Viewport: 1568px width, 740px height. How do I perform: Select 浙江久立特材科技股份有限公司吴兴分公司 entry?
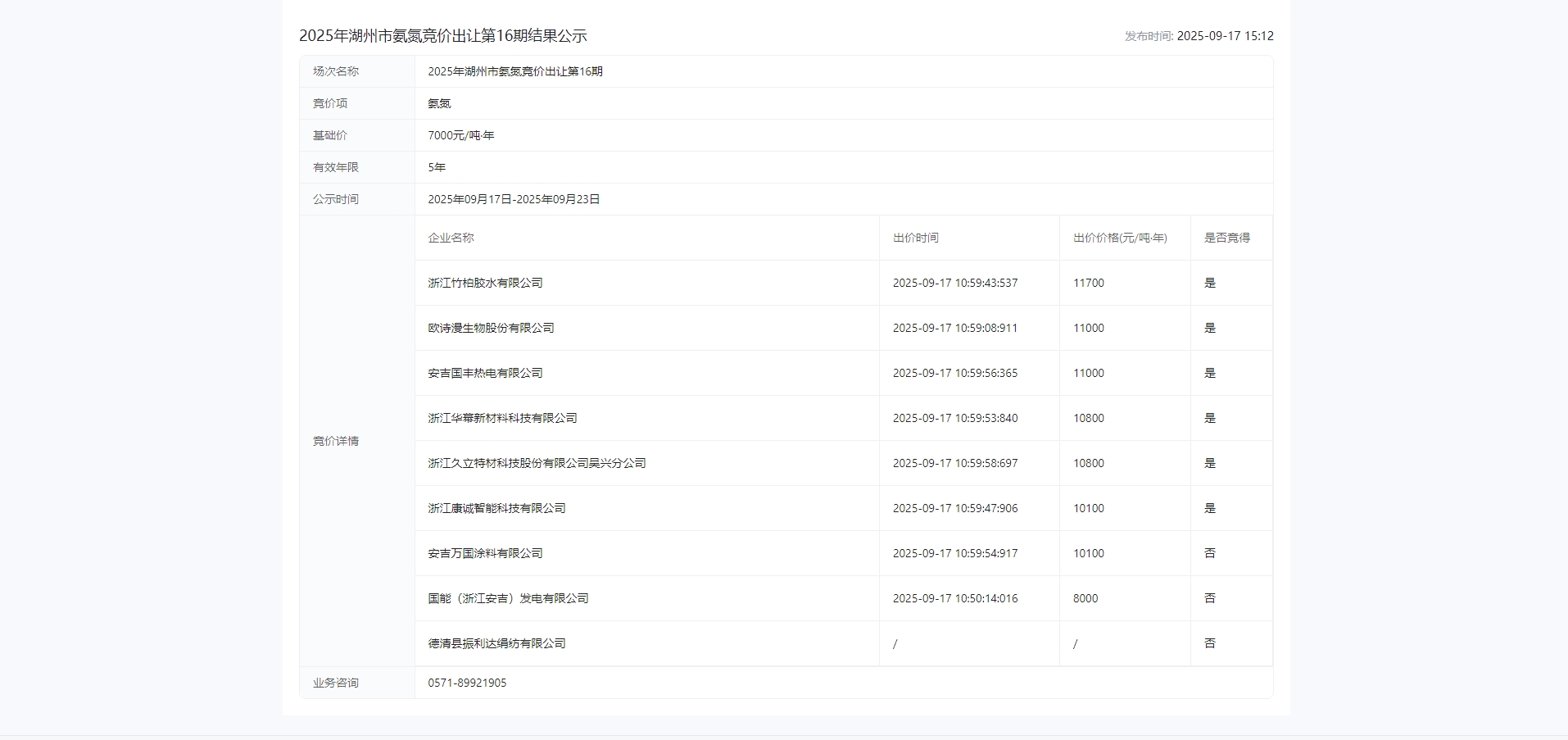pyautogui.click(x=537, y=463)
